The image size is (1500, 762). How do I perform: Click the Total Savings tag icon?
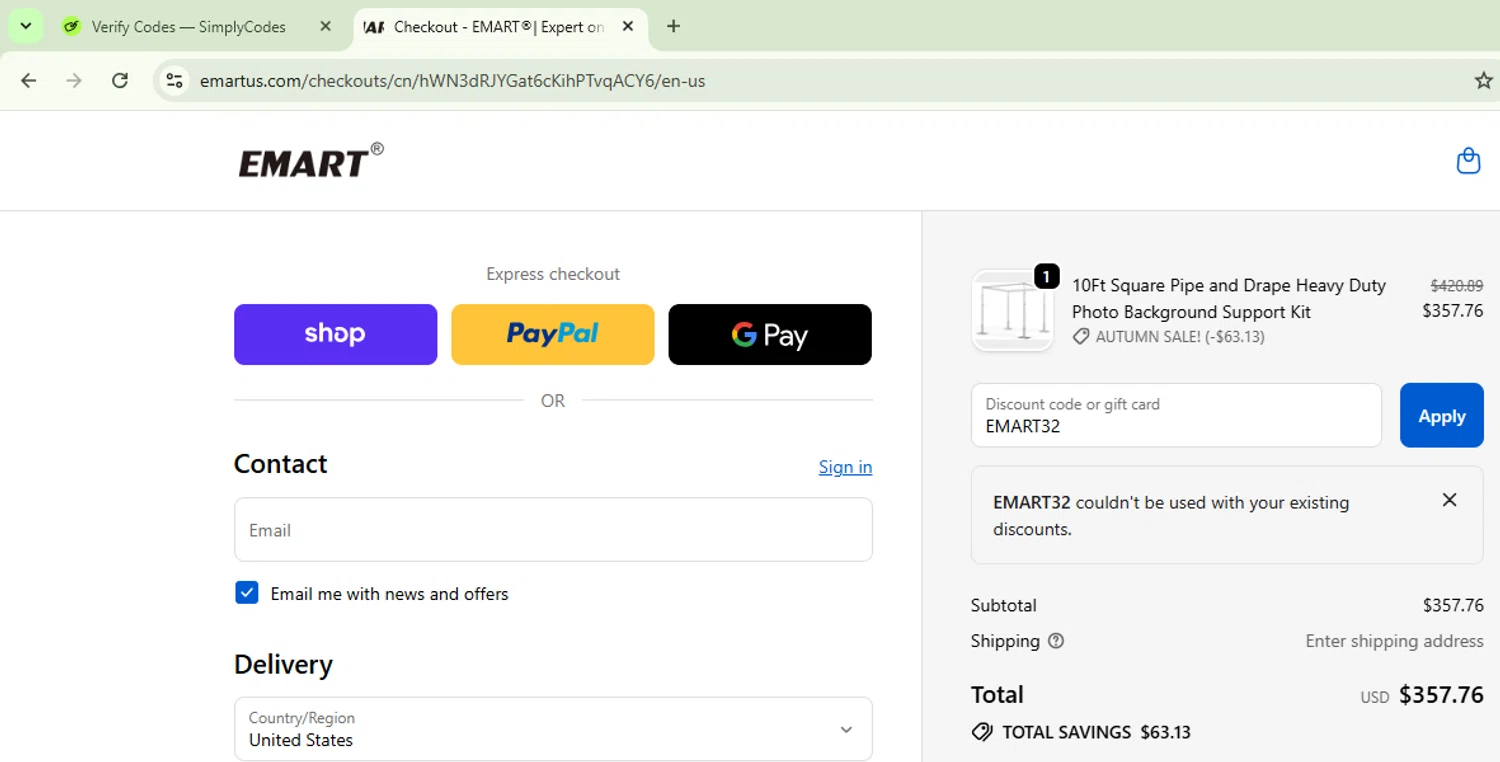pyautogui.click(x=982, y=732)
